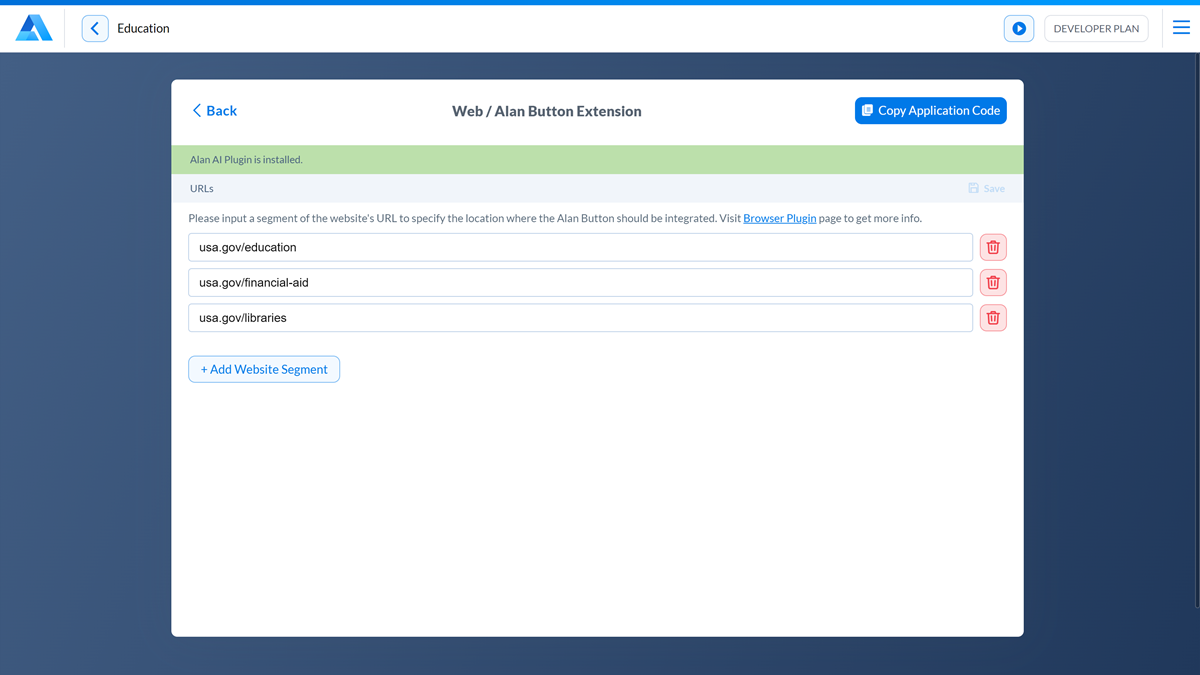Open the hamburger menu

(1181, 28)
